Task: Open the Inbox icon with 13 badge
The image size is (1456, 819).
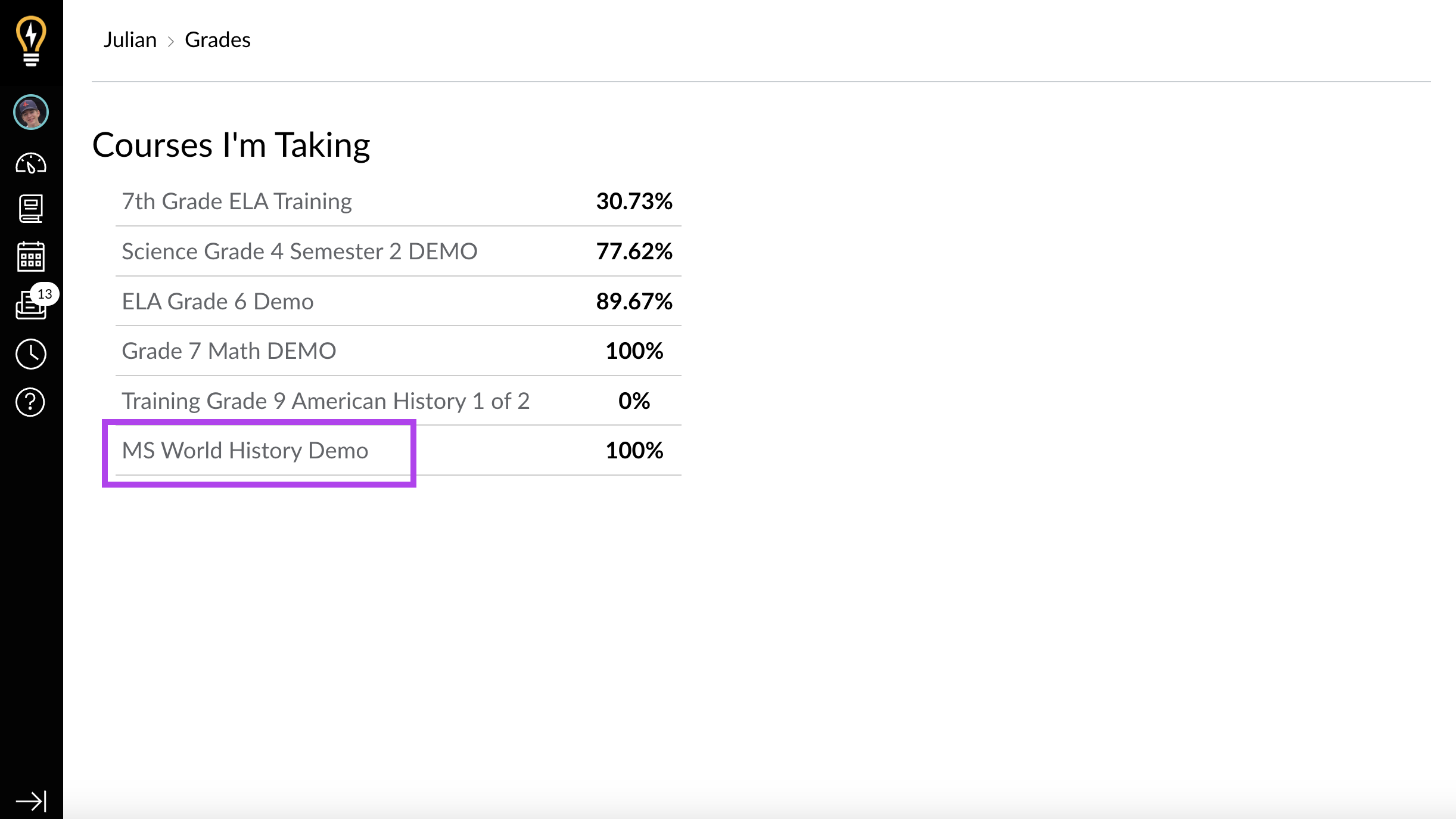Action: tap(31, 304)
